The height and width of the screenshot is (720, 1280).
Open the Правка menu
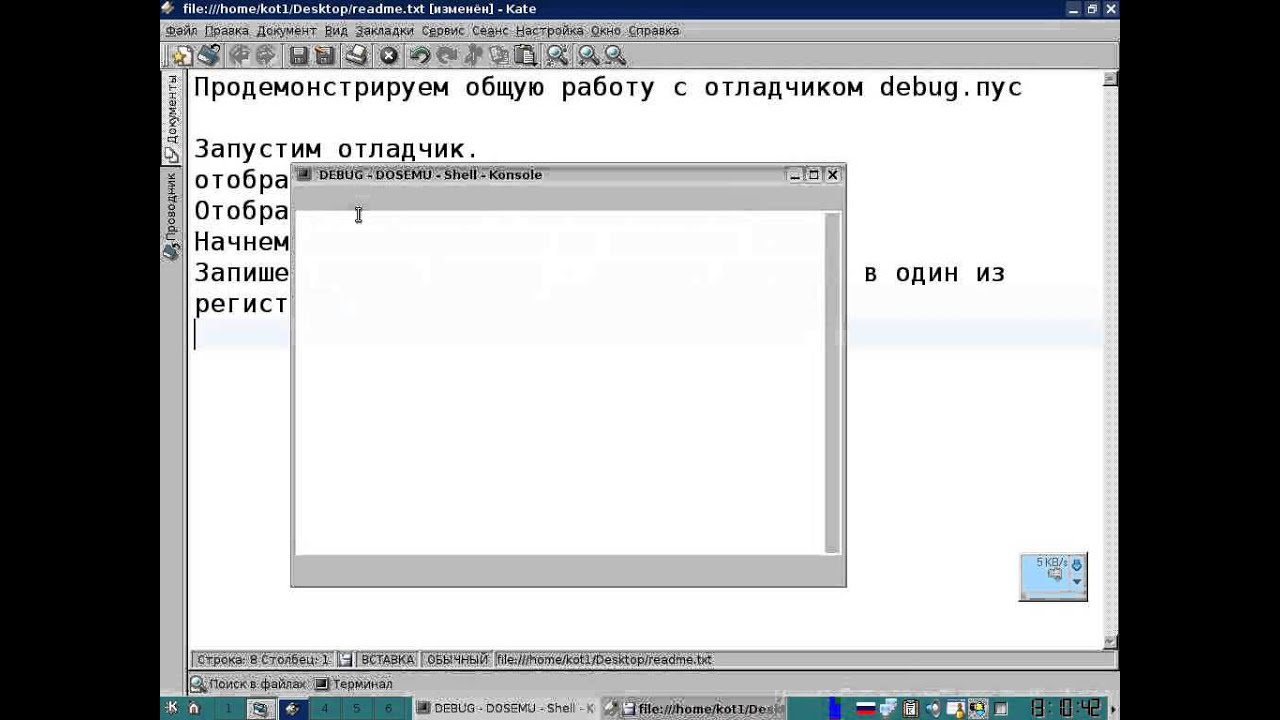click(227, 31)
